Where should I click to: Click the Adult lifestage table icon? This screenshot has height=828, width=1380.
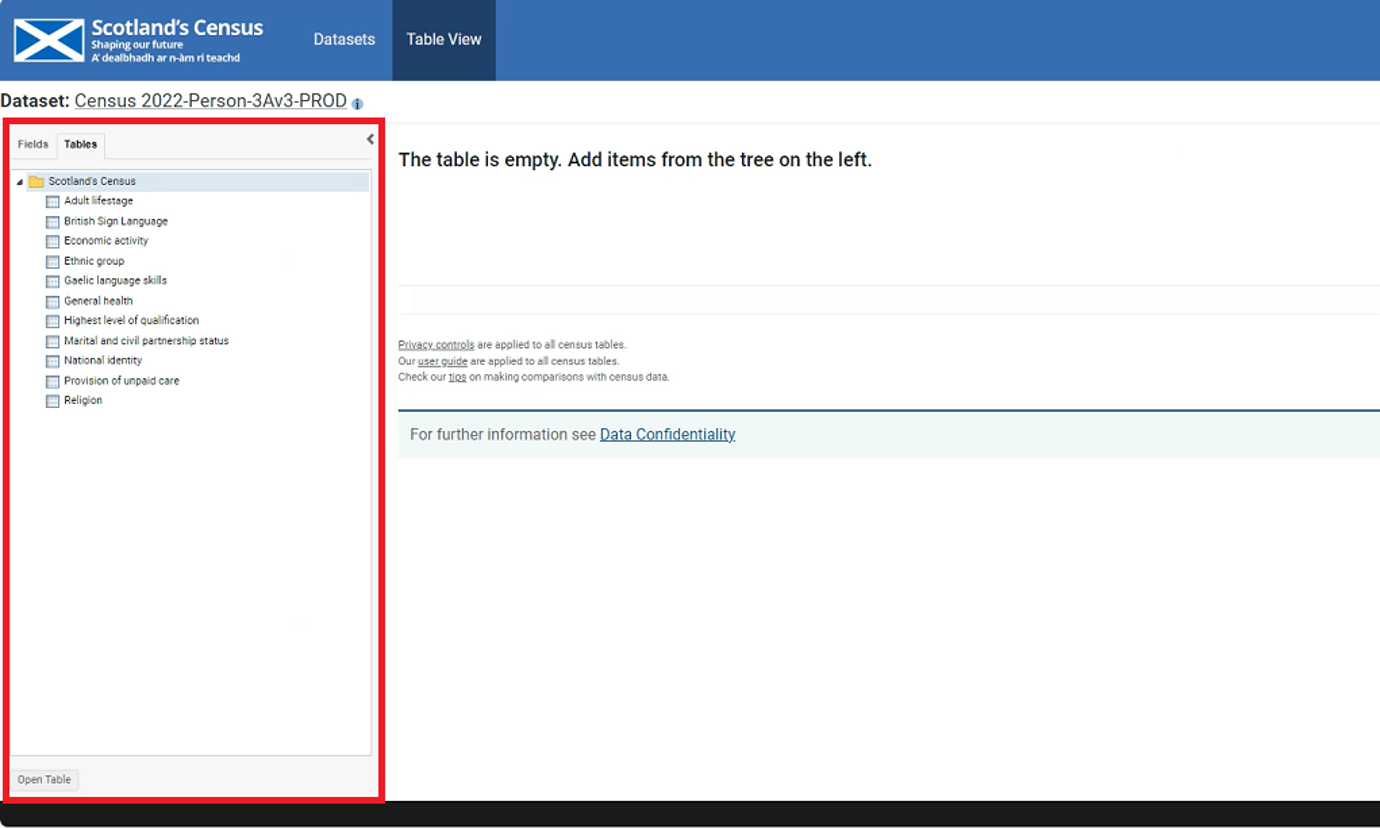pos(53,202)
